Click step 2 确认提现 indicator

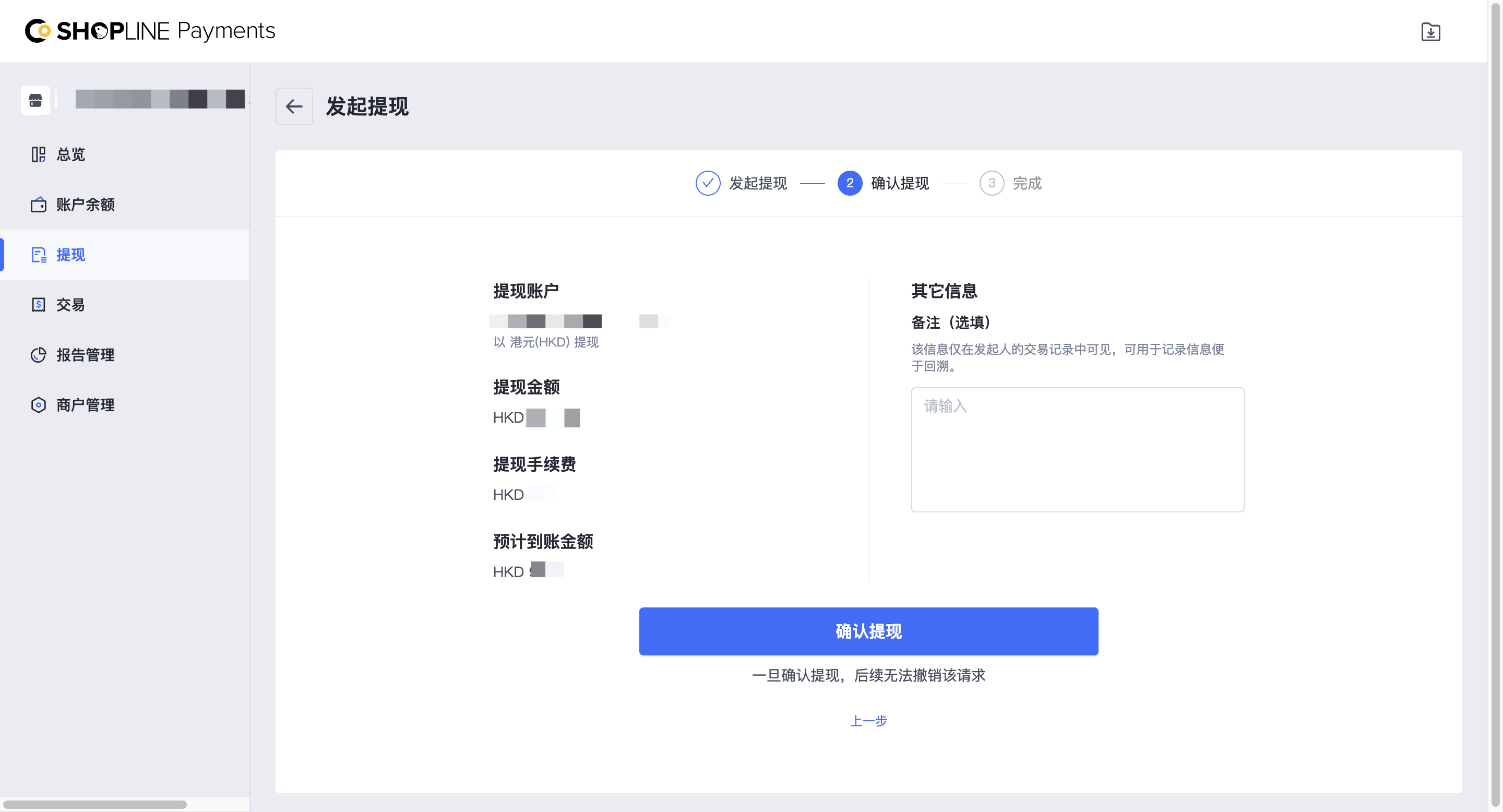pyautogui.click(x=850, y=183)
